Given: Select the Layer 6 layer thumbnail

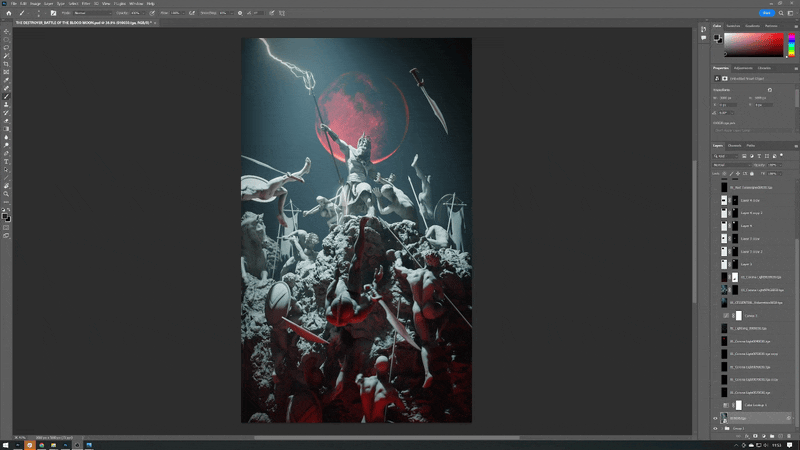Looking at the screenshot, I should (x=724, y=226).
